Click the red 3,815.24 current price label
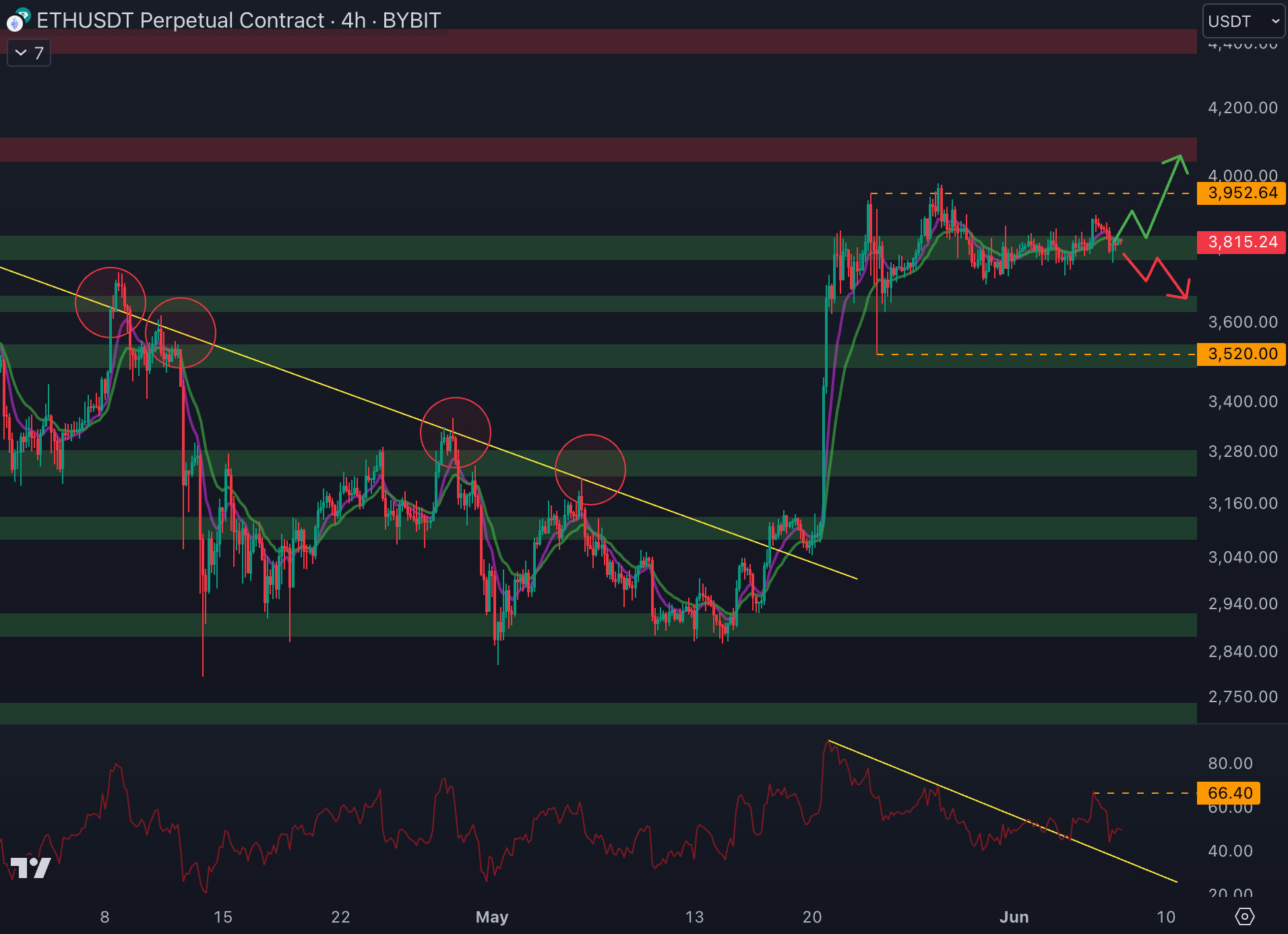Viewport: 1288px width, 934px height. click(x=1241, y=242)
